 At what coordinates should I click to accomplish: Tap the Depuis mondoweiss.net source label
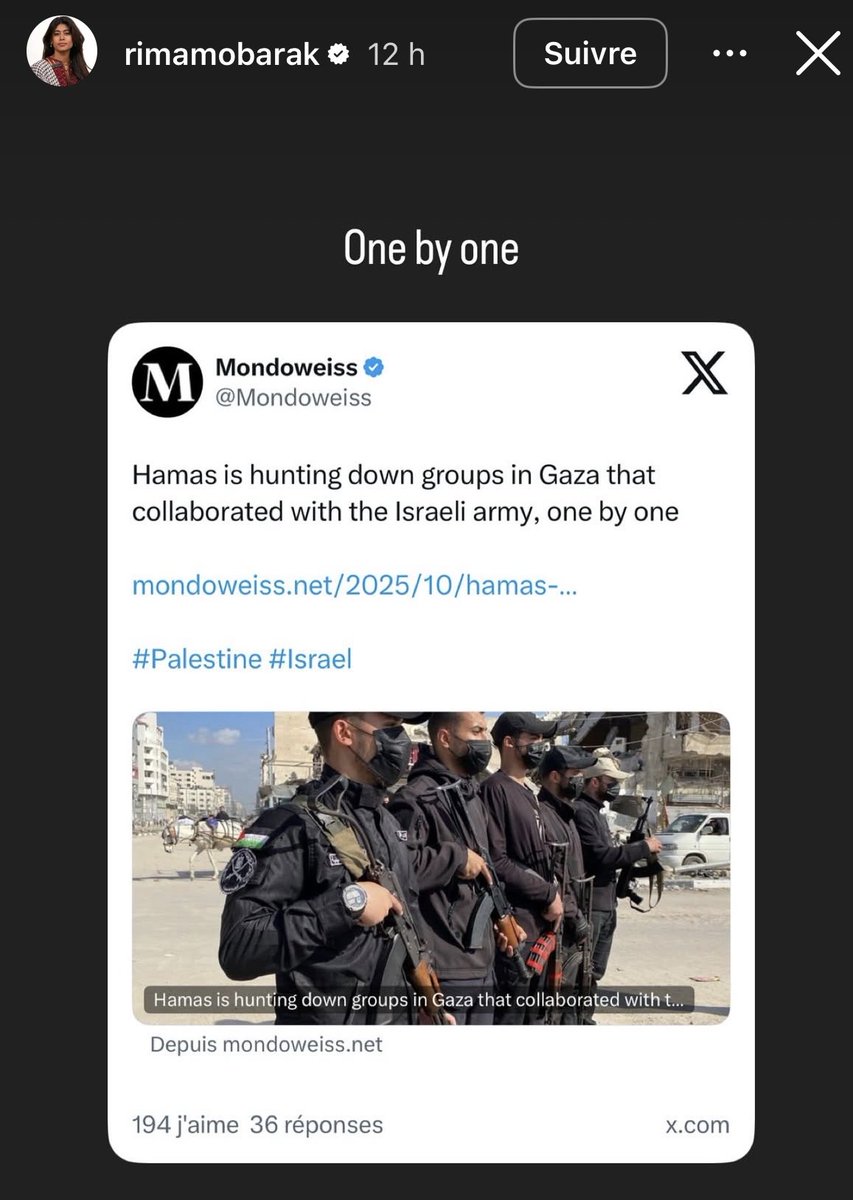(x=266, y=1045)
